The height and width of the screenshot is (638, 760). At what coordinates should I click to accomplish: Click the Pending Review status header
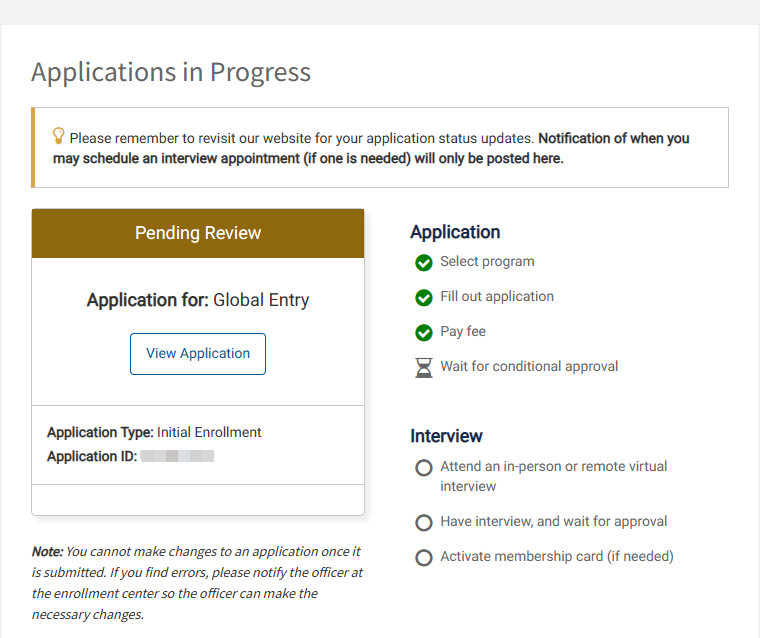tap(198, 233)
